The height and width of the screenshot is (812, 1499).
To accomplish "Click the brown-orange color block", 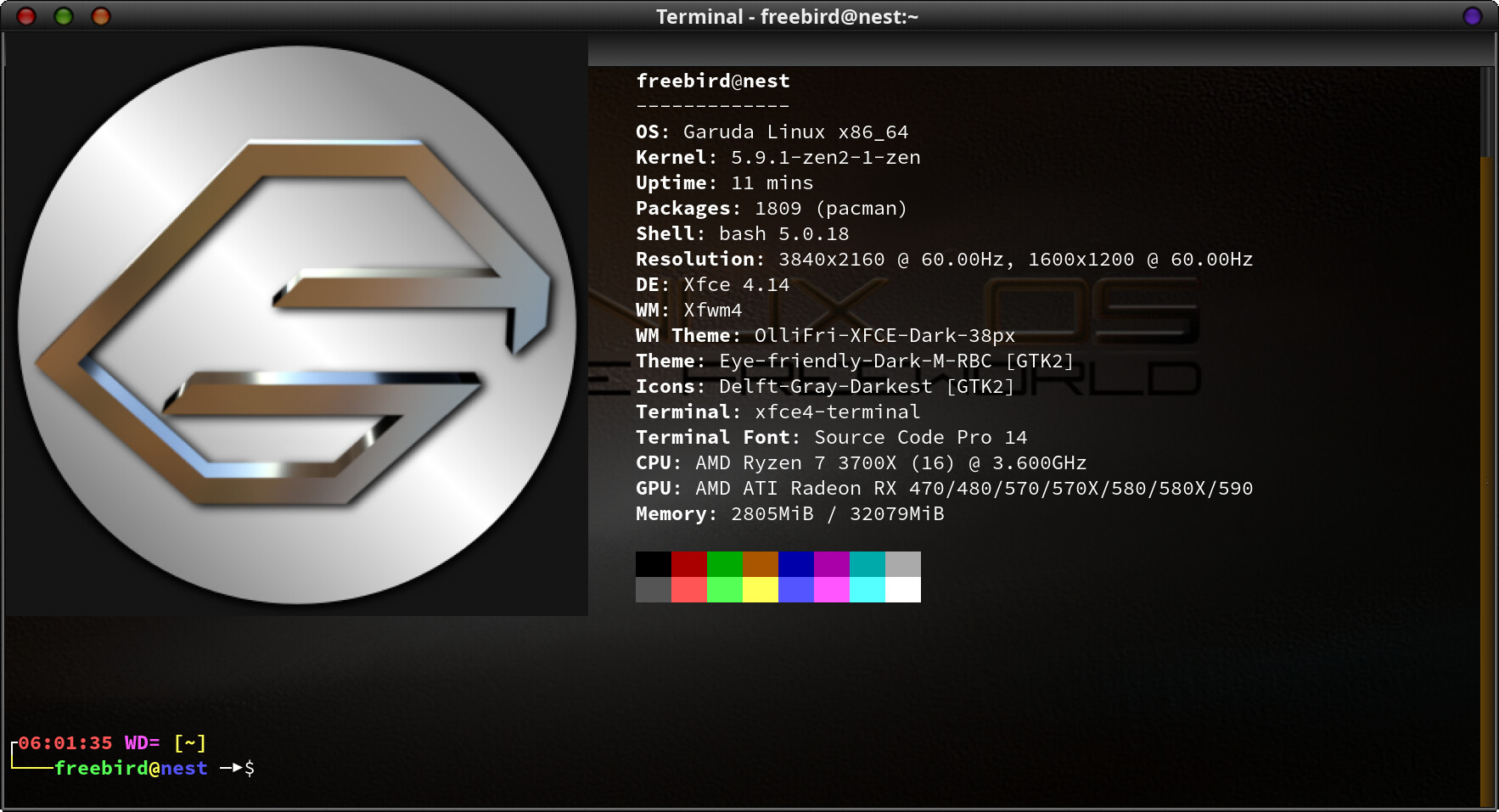I will point(761,564).
